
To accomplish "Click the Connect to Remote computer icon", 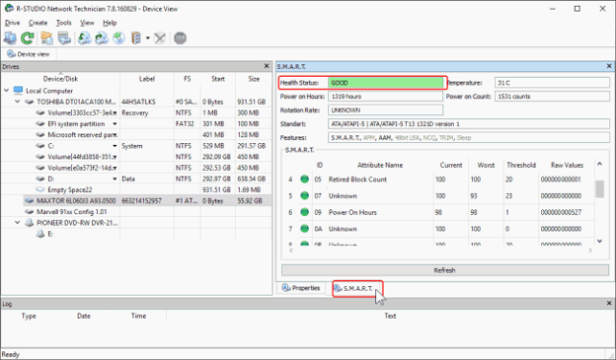I will (10, 38).
